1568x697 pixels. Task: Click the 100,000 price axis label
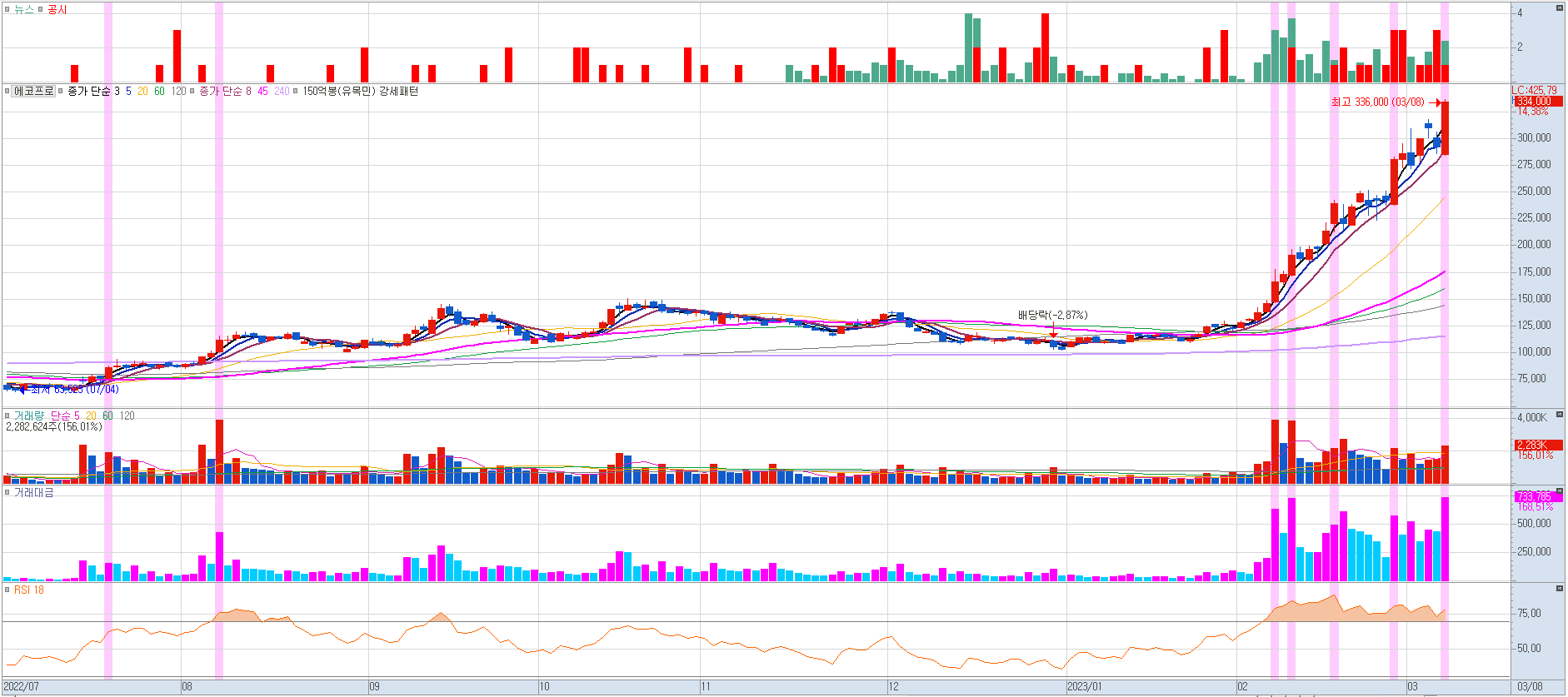click(x=1534, y=352)
